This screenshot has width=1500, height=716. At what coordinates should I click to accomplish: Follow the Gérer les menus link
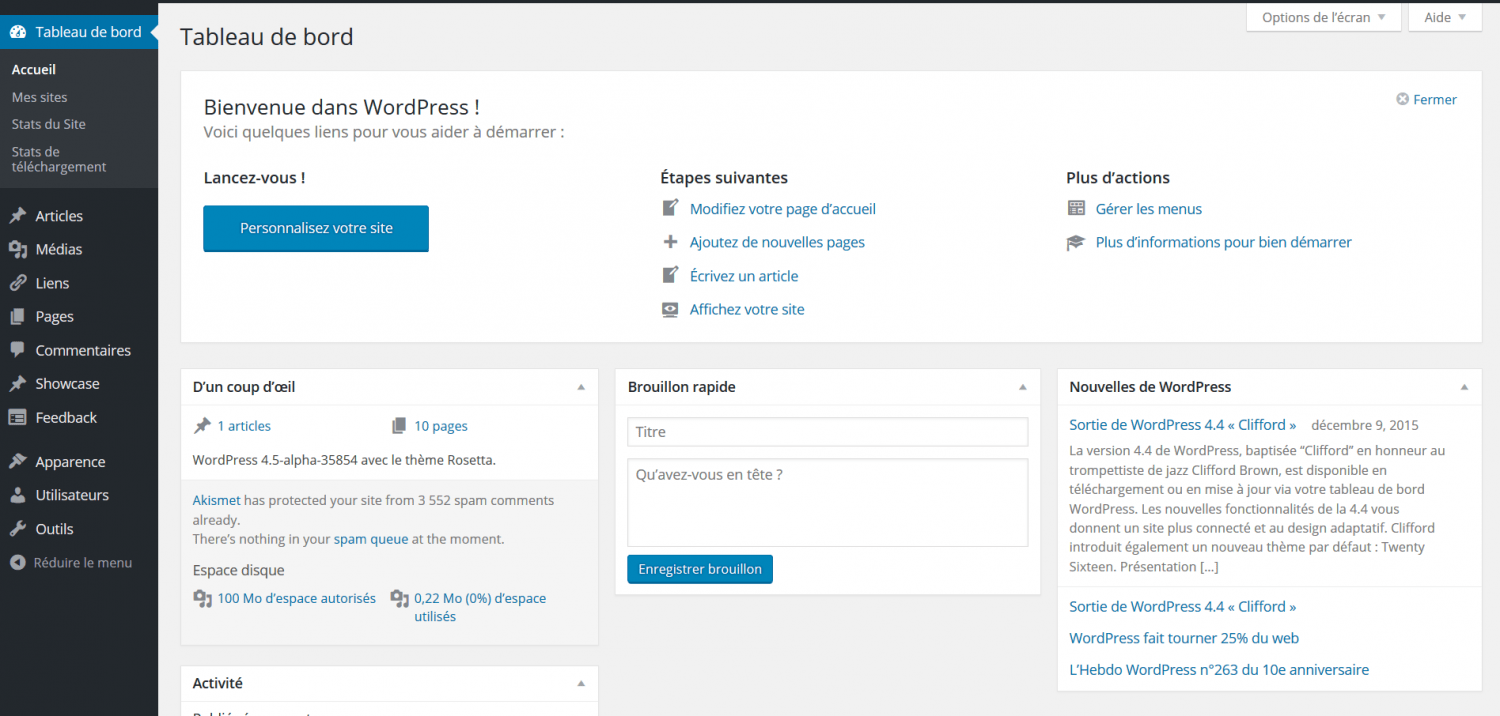pos(1149,209)
